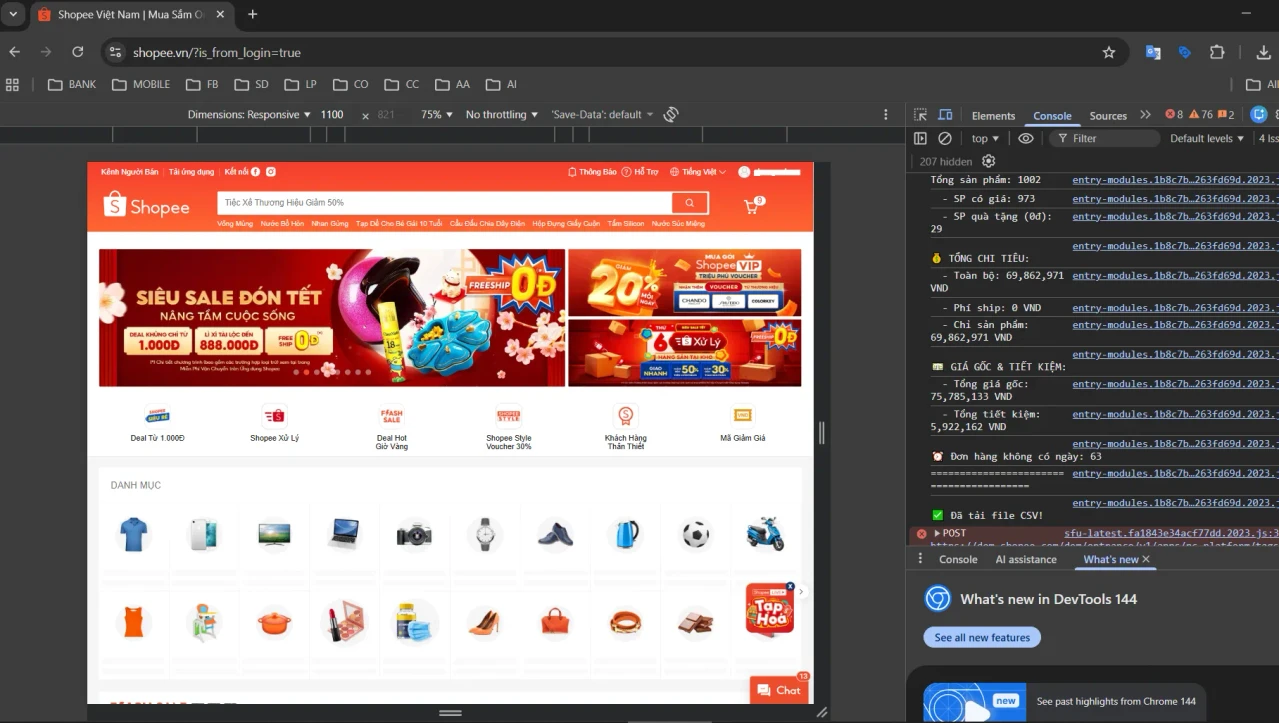The image size is (1279, 723).
Task: Click the orange Shopee search button
Action: tap(690, 203)
